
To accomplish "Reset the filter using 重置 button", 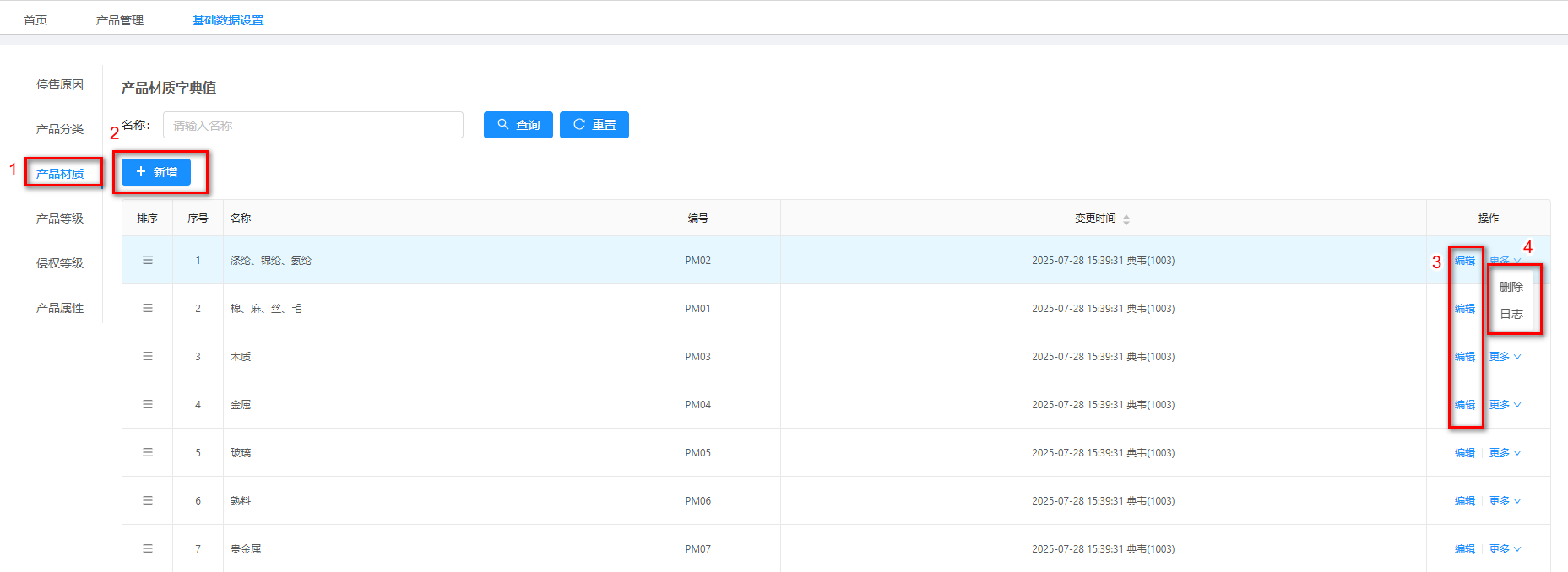I will click(x=594, y=125).
